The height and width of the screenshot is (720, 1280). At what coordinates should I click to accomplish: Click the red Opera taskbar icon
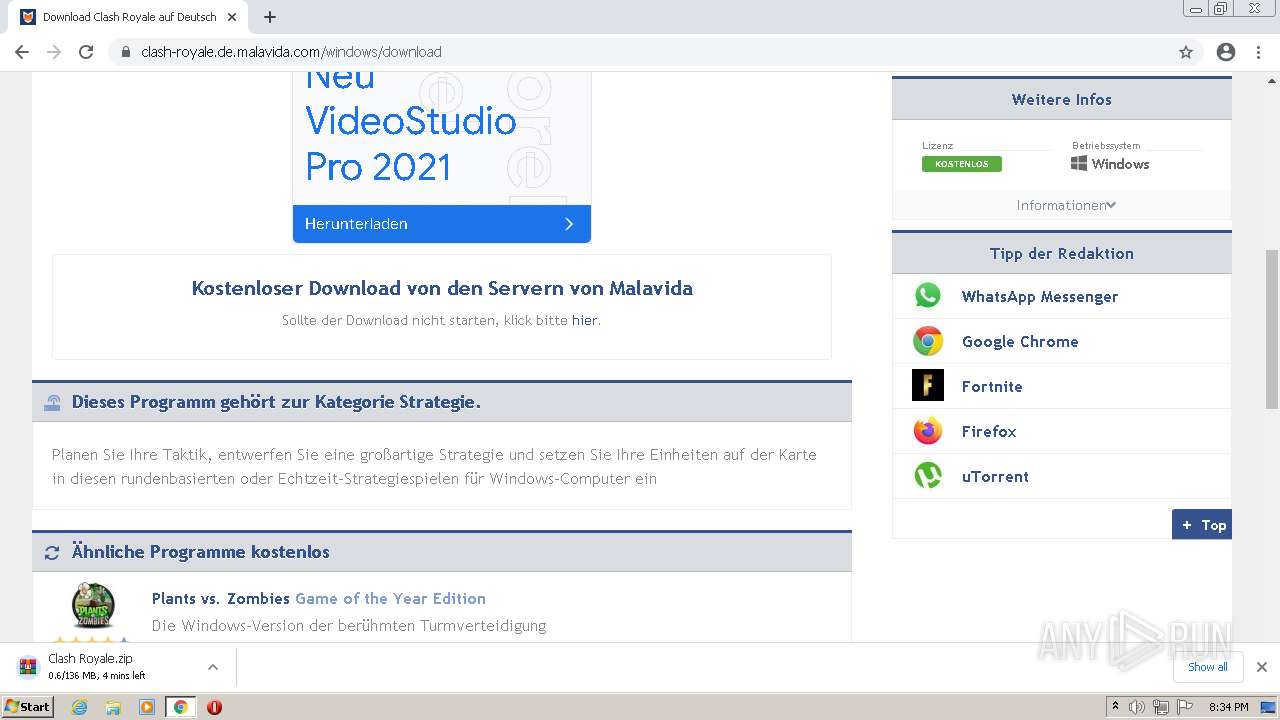214,707
